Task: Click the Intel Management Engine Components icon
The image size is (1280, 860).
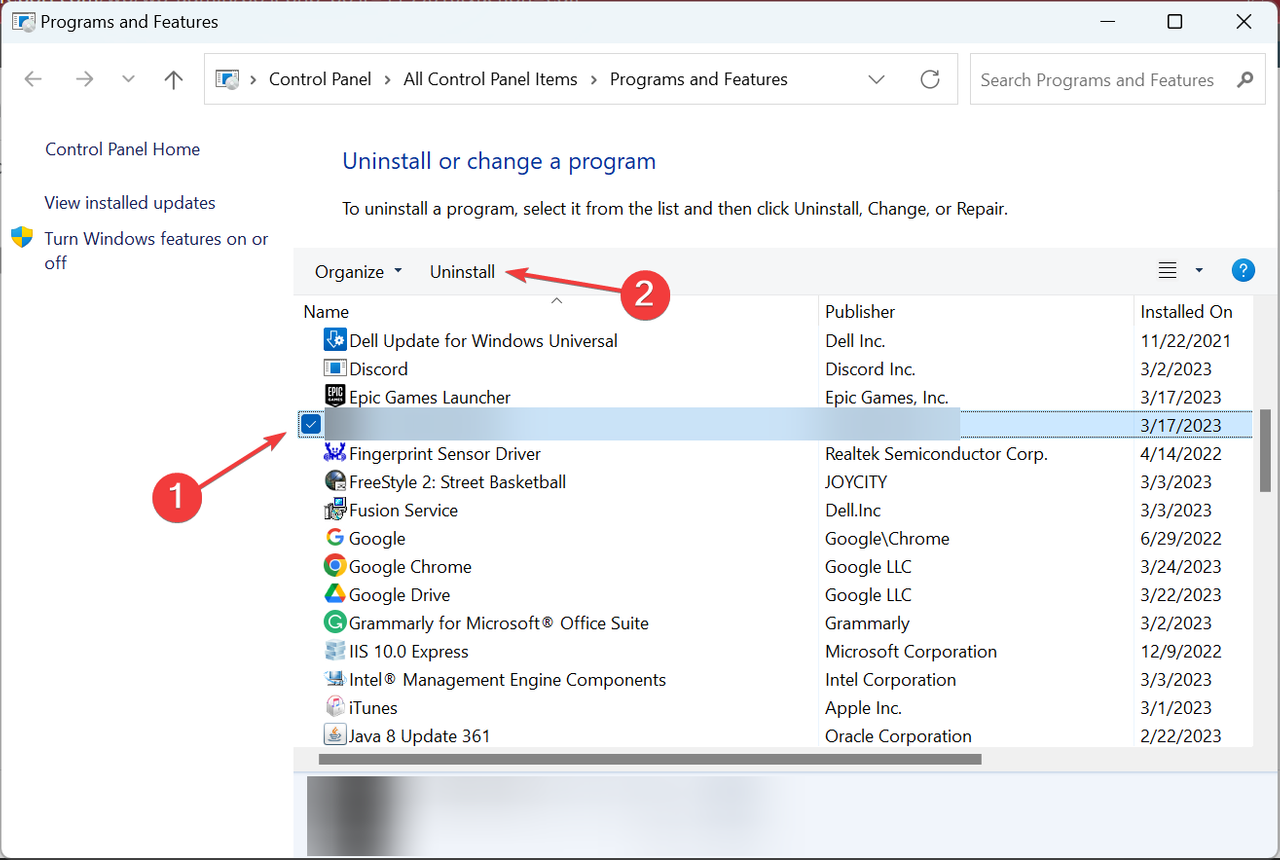Action: (x=335, y=679)
